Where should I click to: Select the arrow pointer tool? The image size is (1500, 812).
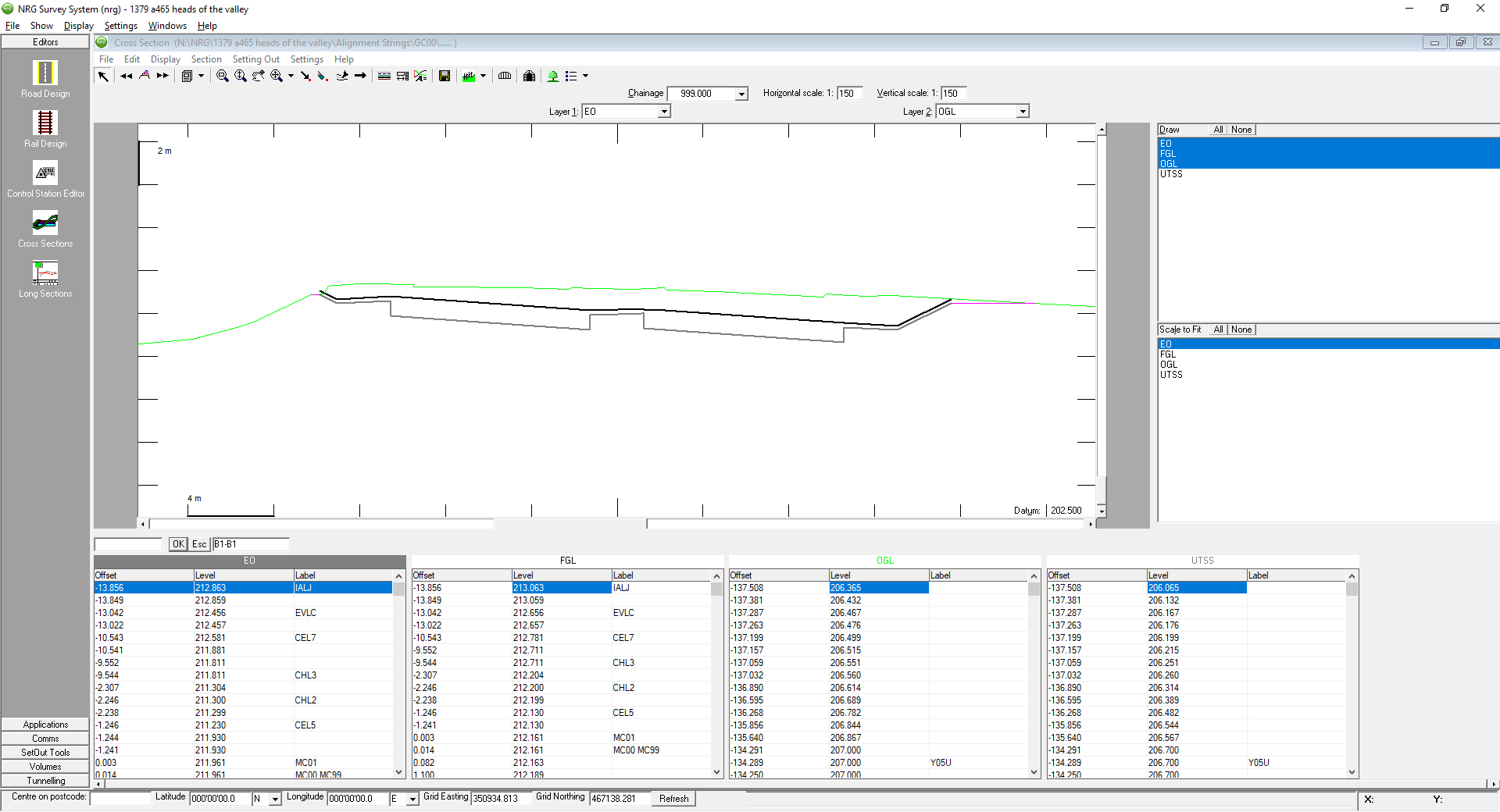point(103,76)
